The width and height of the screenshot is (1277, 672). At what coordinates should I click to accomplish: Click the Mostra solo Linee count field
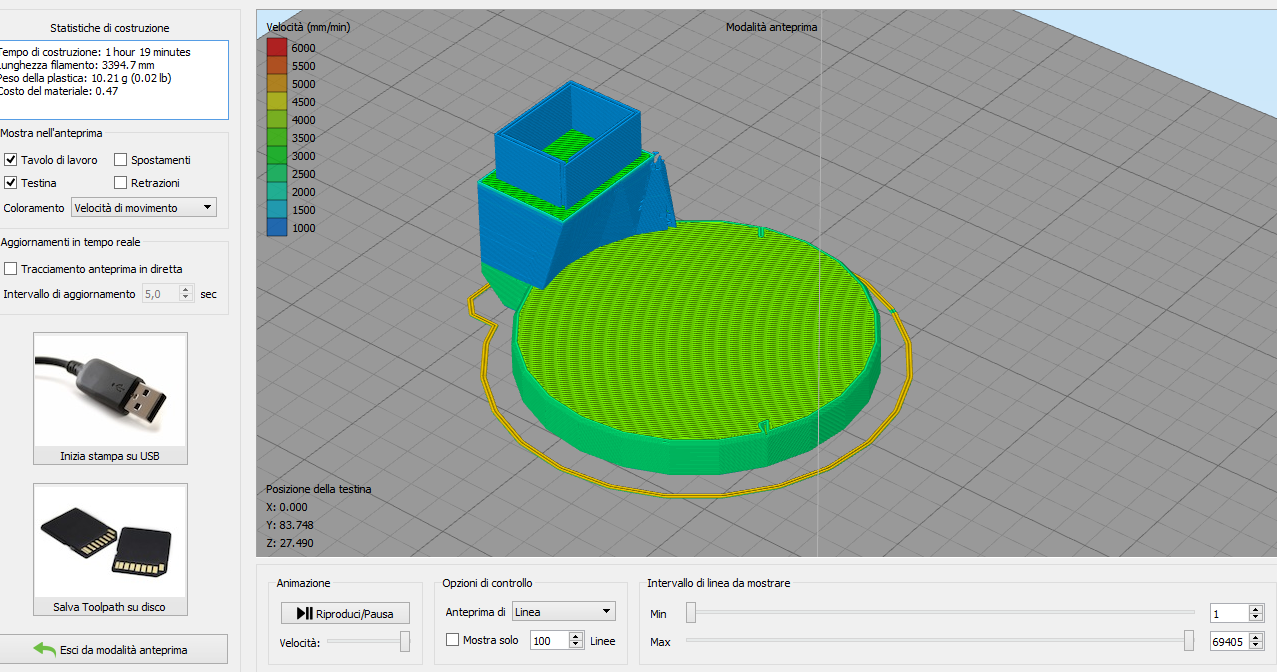[x=548, y=641]
